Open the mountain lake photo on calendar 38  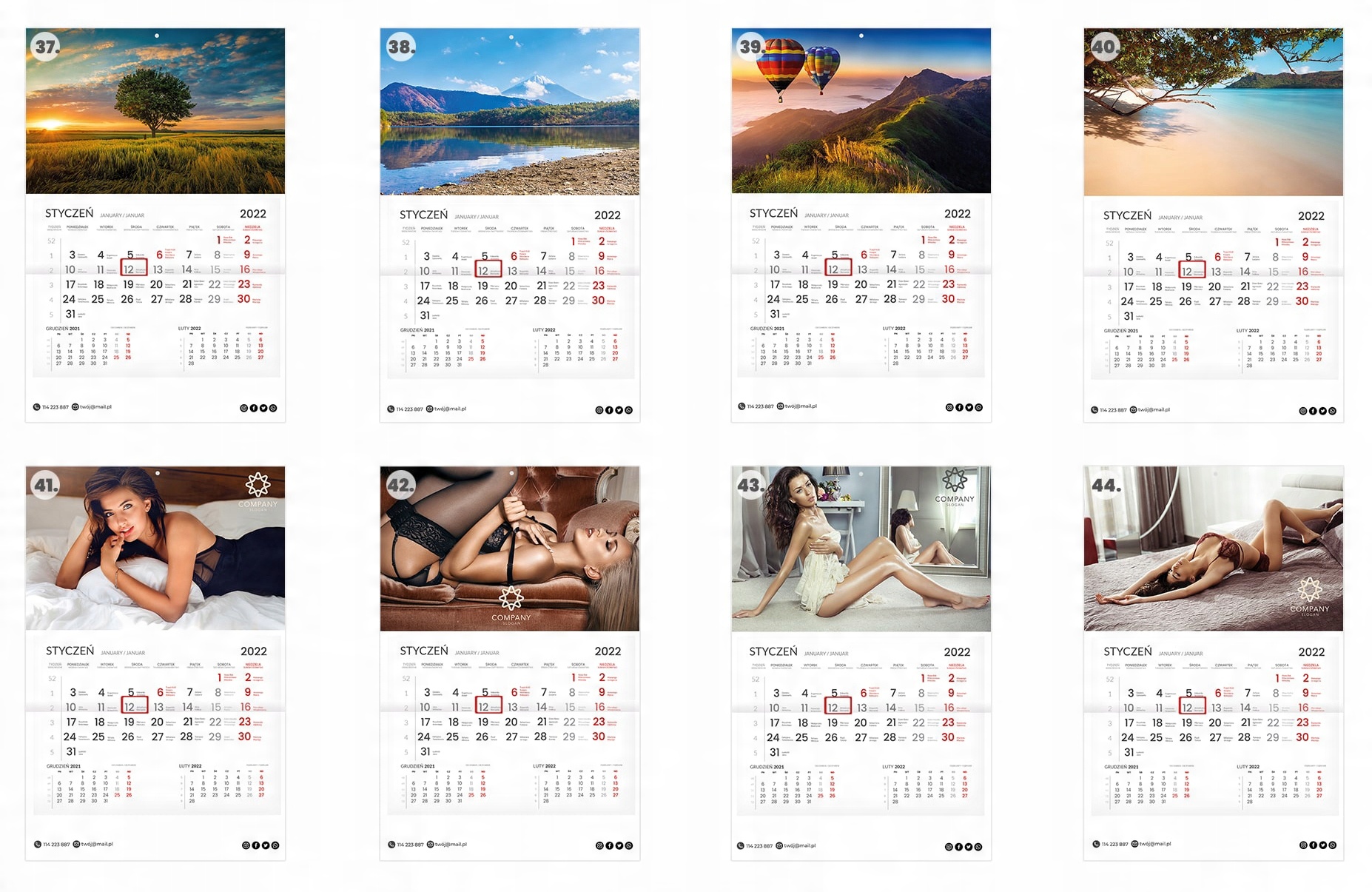(x=510, y=112)
